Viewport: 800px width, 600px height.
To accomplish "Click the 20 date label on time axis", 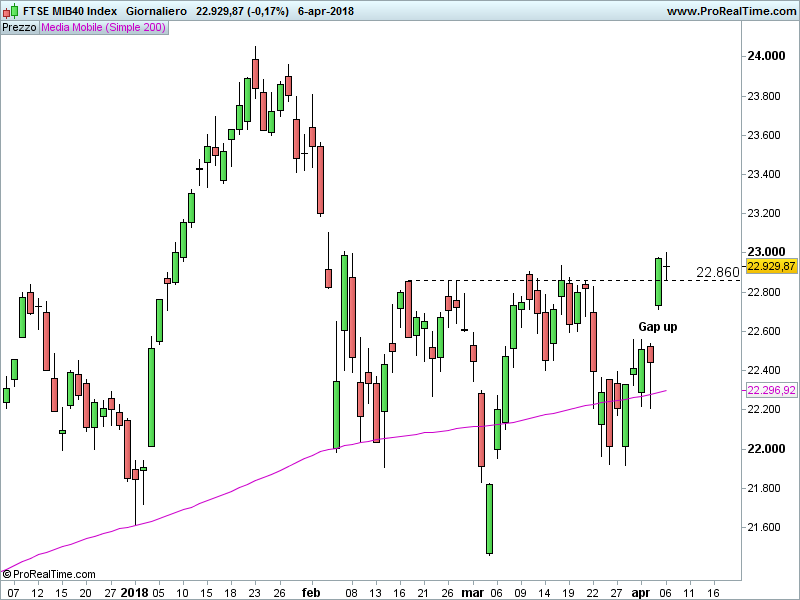I will point(86,593).
